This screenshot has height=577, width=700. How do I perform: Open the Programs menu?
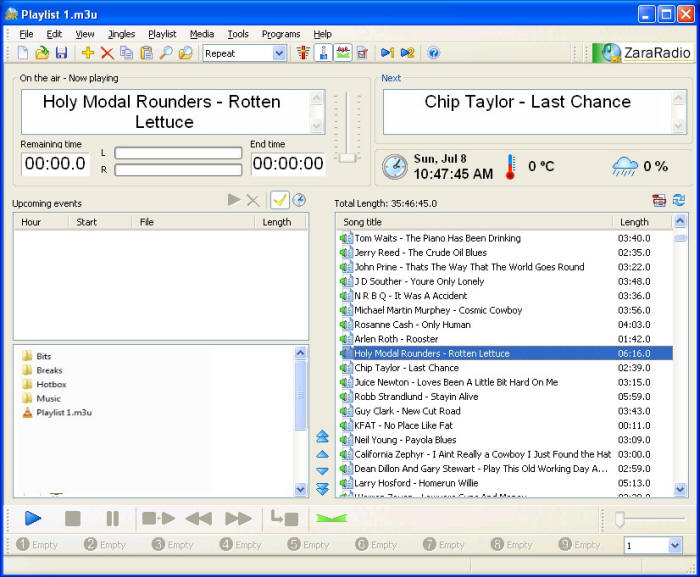(281, 34)
